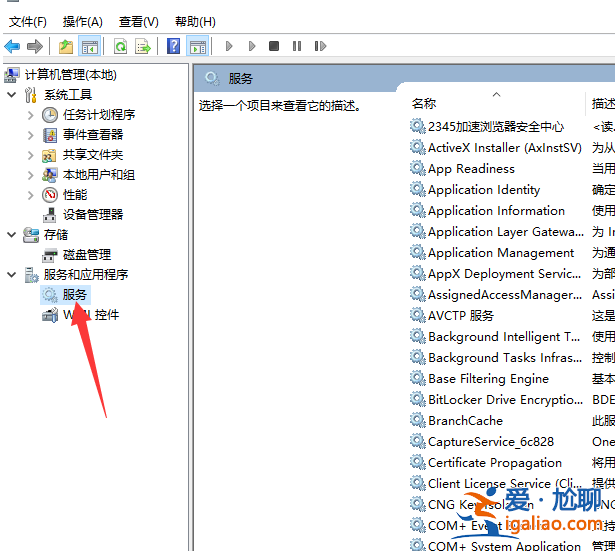615x551 pixels.
Task: Click the Pause service icon
Action: [297, 46]
